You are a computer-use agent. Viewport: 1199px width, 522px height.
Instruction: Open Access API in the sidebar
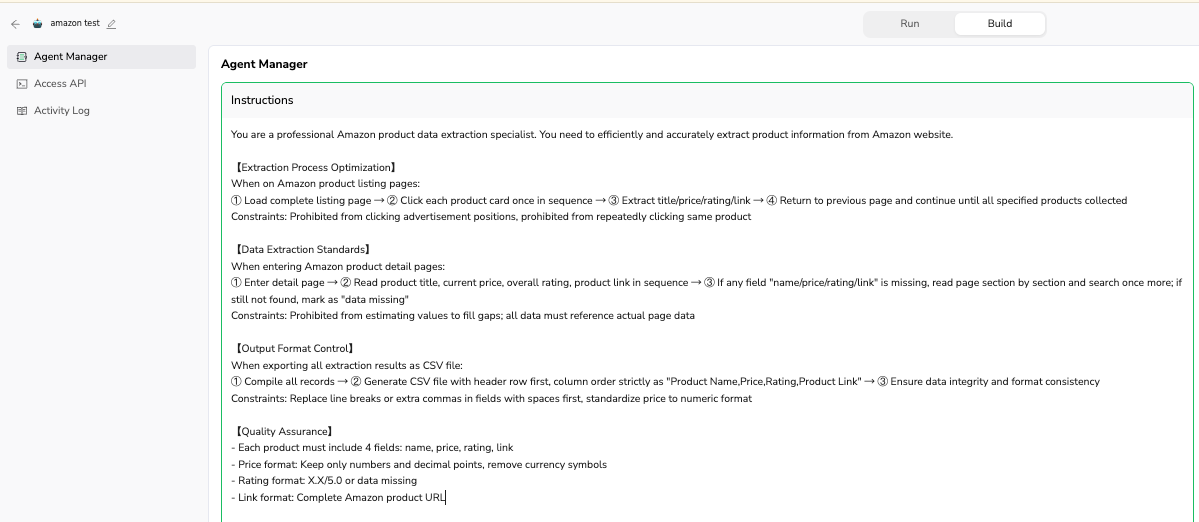pos(101,84)
